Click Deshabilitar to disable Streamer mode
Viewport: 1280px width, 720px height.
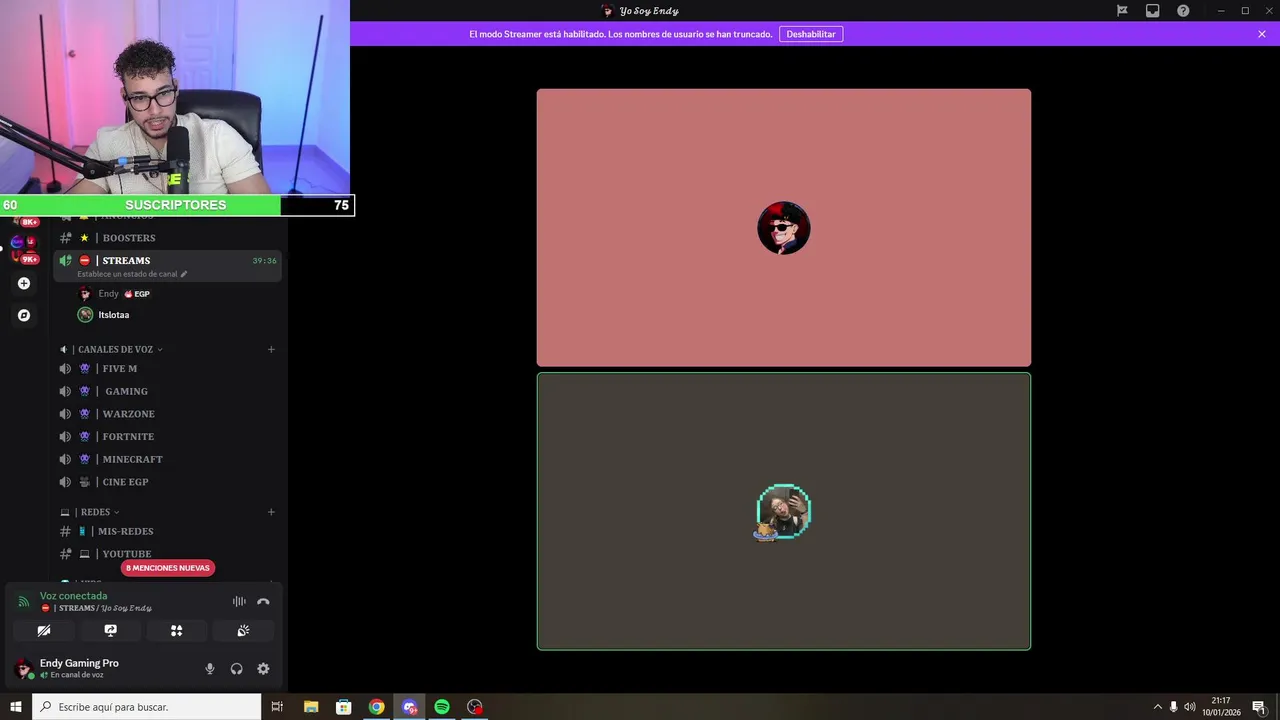(x=811, y=34)
